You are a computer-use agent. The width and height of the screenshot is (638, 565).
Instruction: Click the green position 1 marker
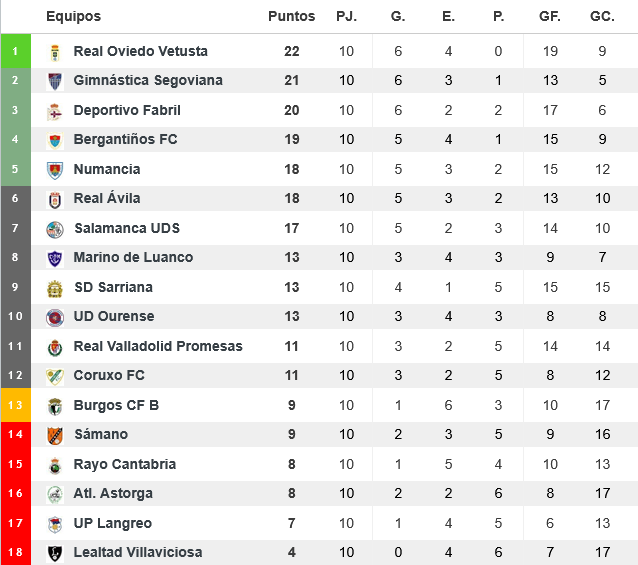pos(15,51)
